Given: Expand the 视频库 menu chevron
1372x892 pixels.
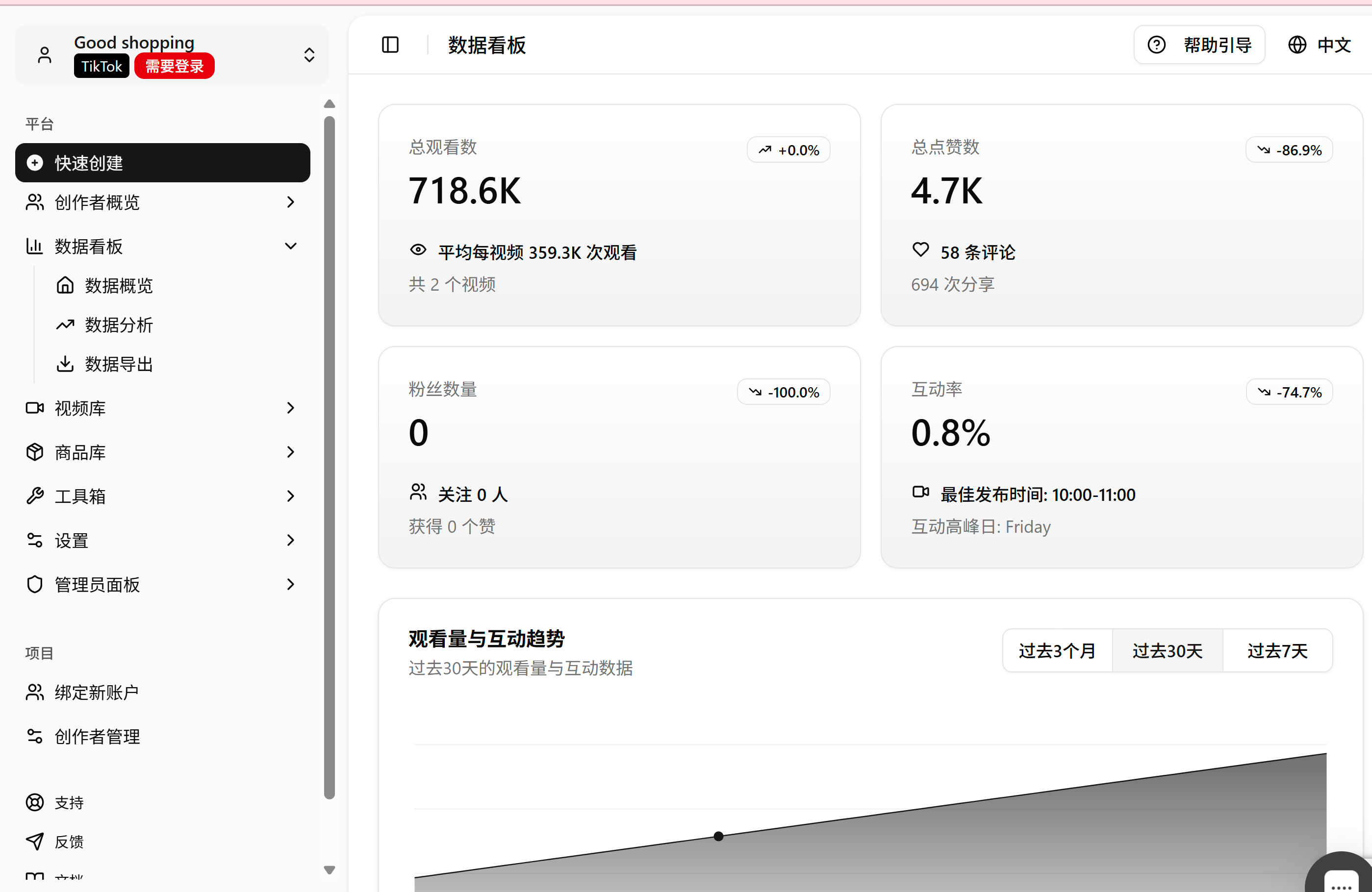Looking at the screenshot, I should coord(291,408).
